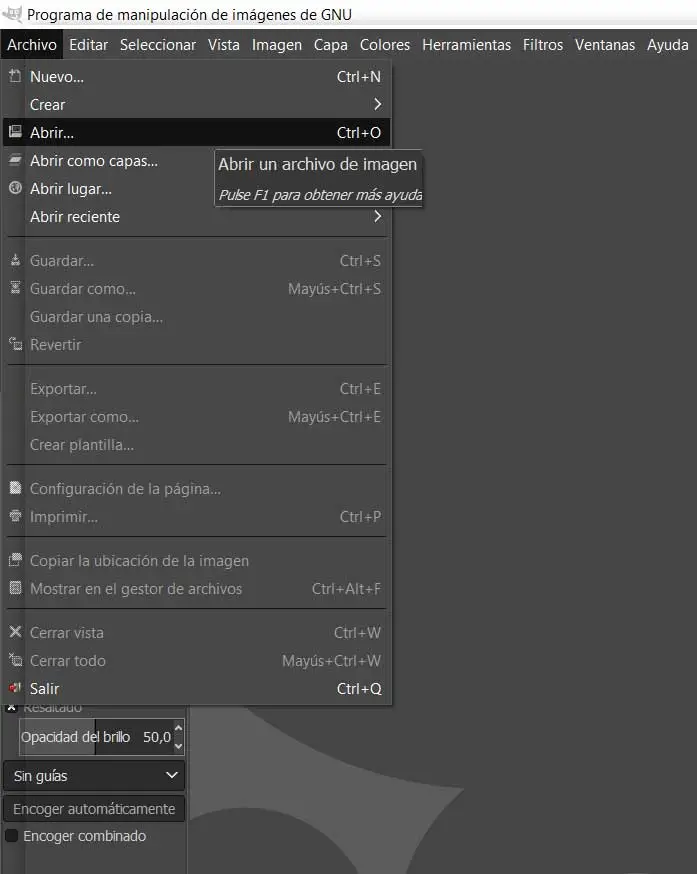Open the Sin guías dropdown
697x874 pixels.
point(94,775)
